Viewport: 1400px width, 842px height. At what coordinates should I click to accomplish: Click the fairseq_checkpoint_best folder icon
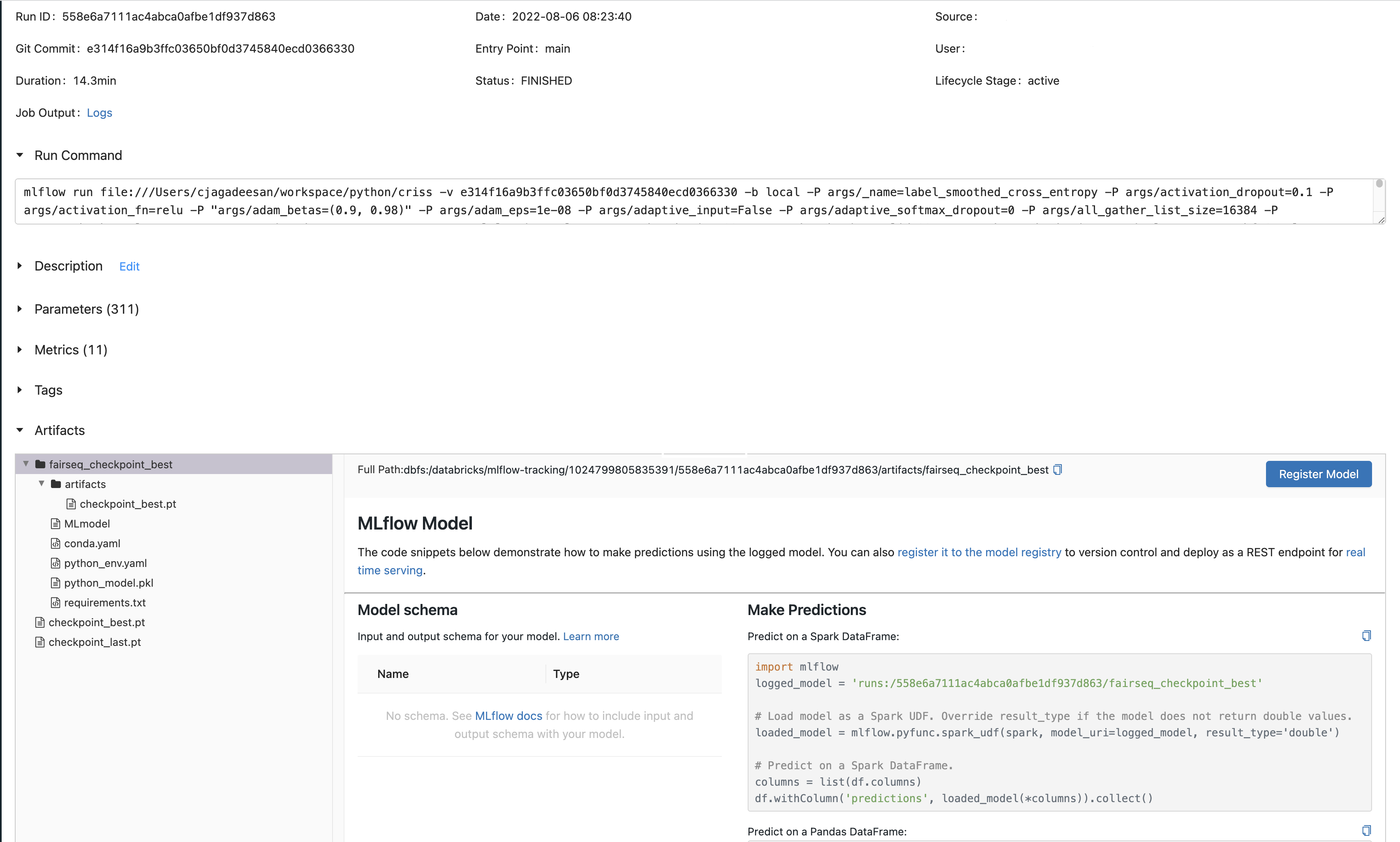click(40, 464)
